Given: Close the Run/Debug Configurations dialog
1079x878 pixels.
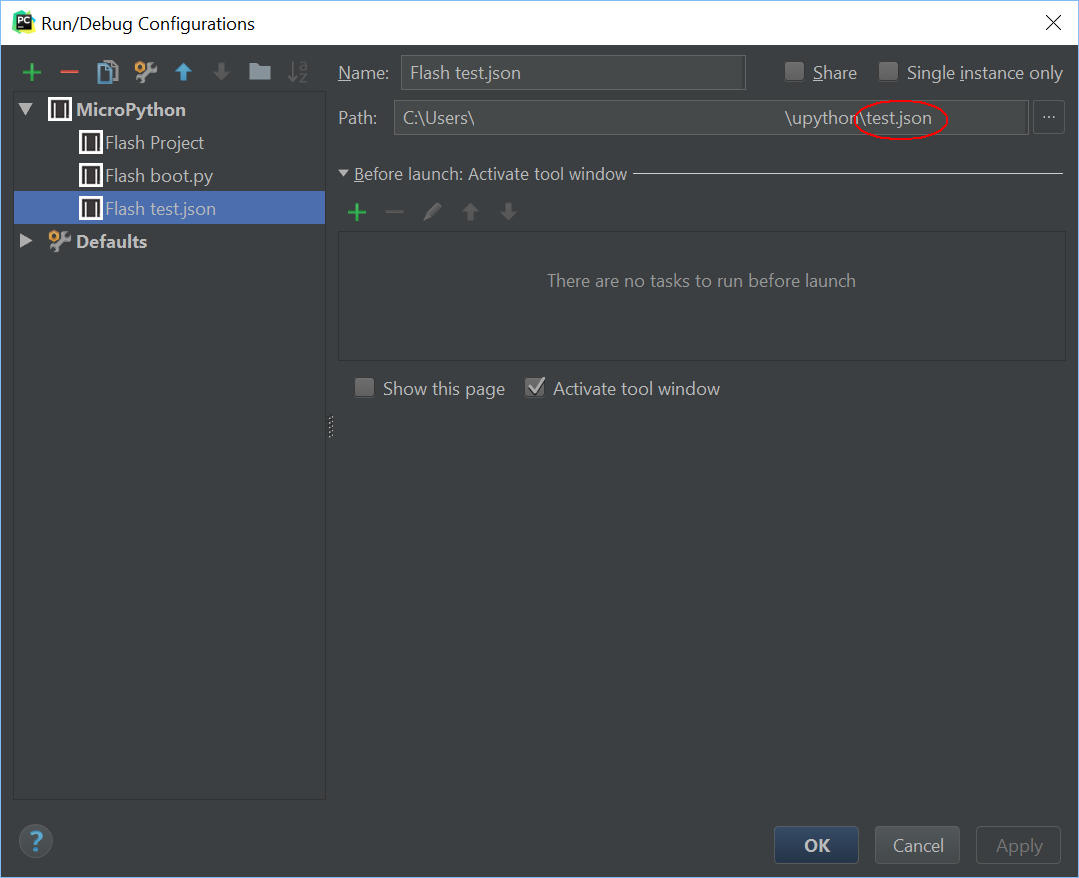Looking at the screenshot, I should click(x=1053, y=23).
